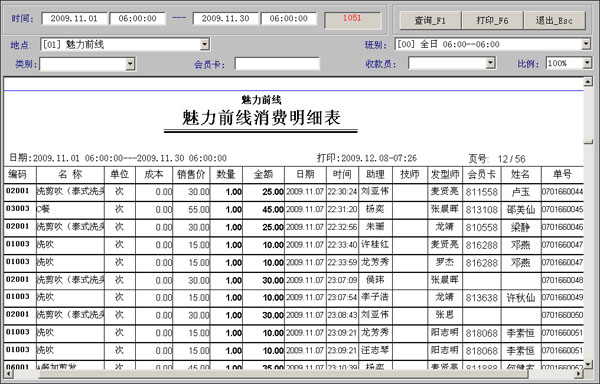The width and height of the screenshot is (600, 384).
Task: Click assistant name 侯玮
Action: [375, 280]
